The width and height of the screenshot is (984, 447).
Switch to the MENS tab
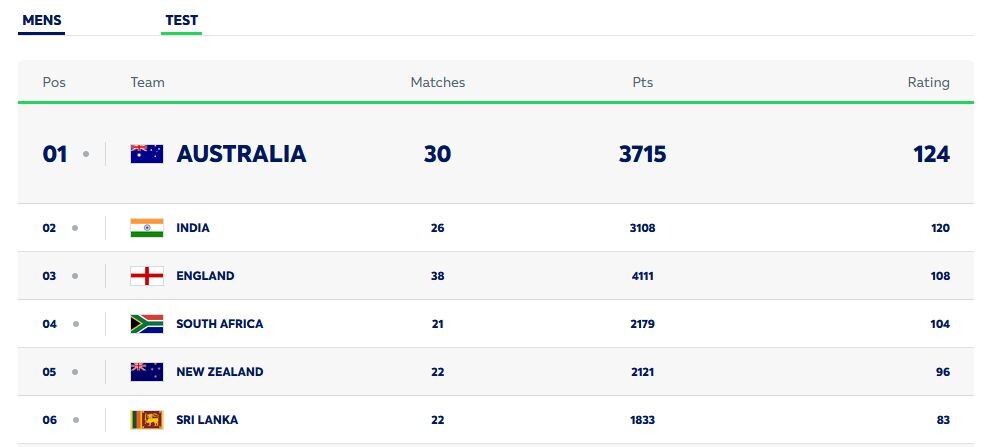click(41, 21)
